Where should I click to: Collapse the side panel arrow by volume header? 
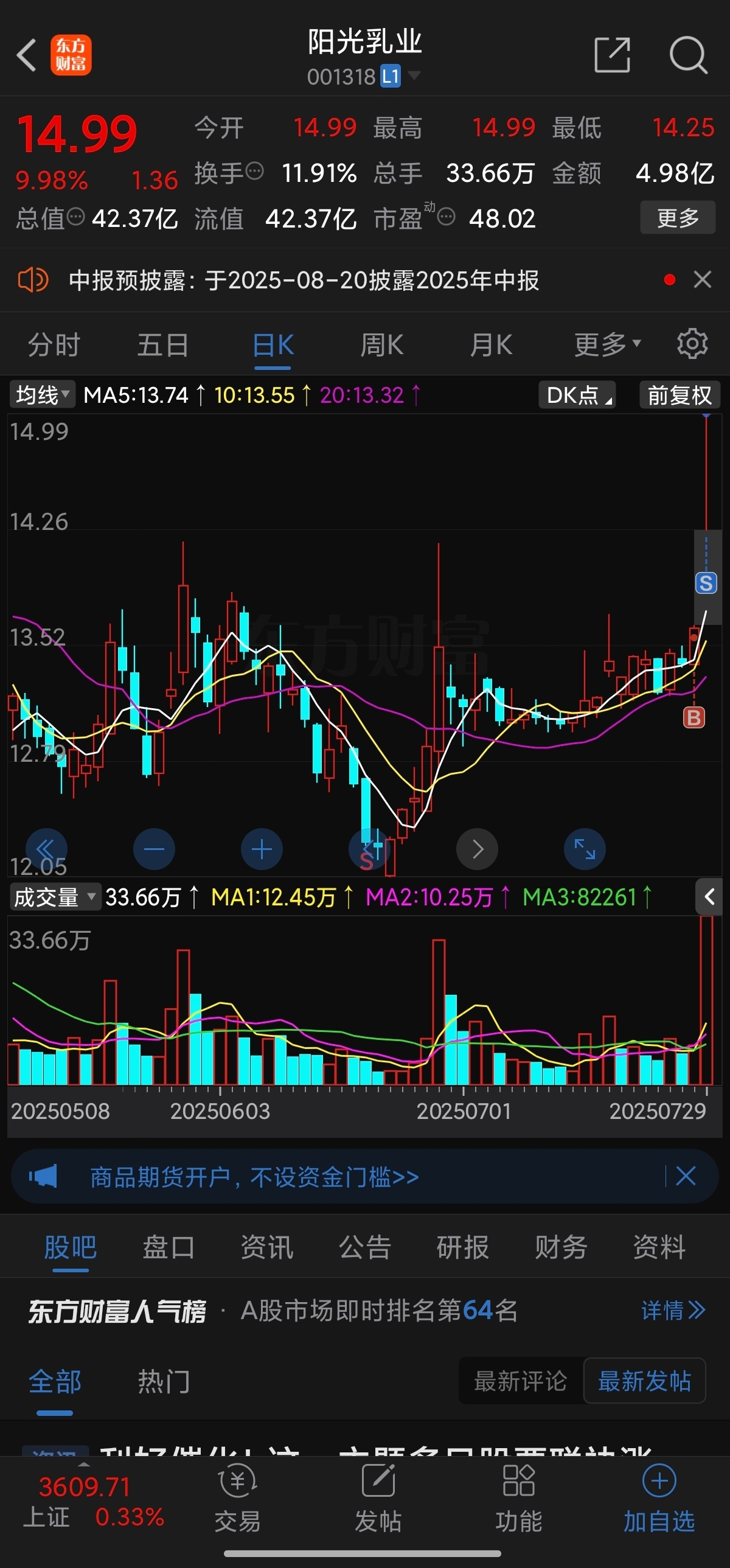coord(709,897)
